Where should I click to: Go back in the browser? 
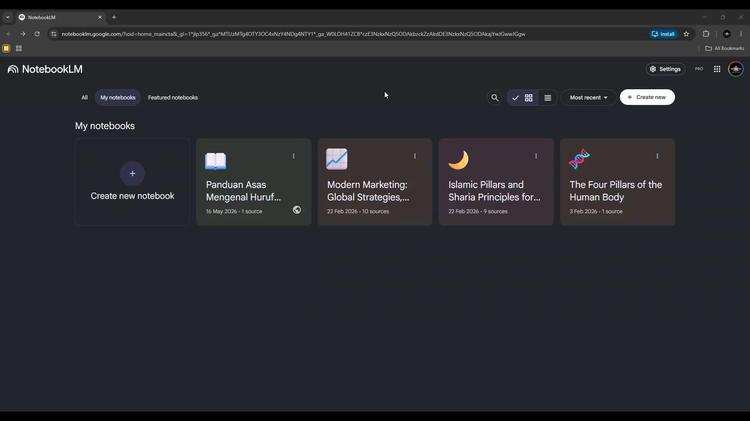click(8, 34)
